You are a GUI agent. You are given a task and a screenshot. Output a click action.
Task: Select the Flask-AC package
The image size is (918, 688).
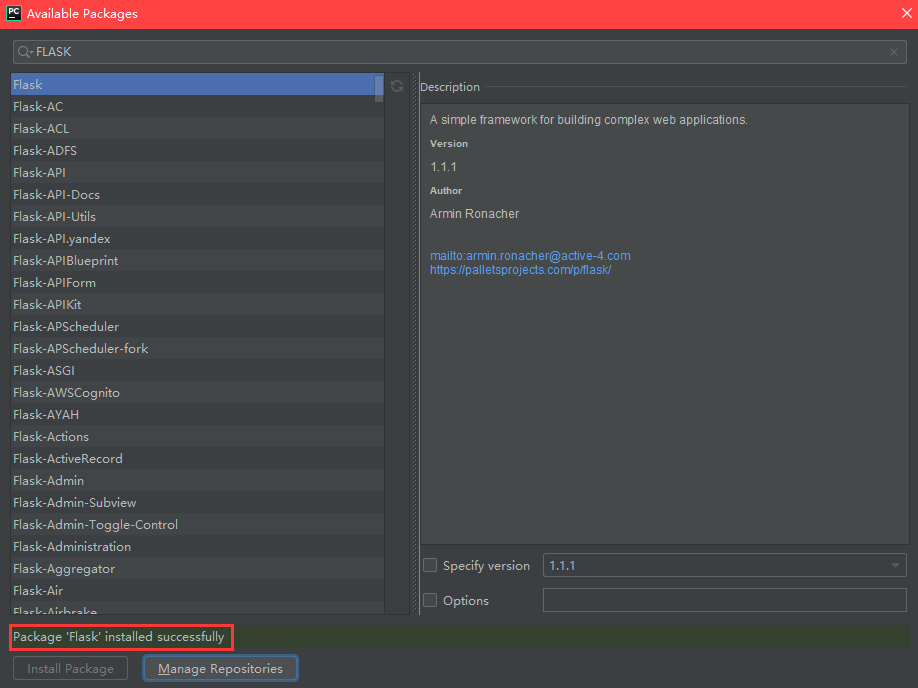point(197,107)
